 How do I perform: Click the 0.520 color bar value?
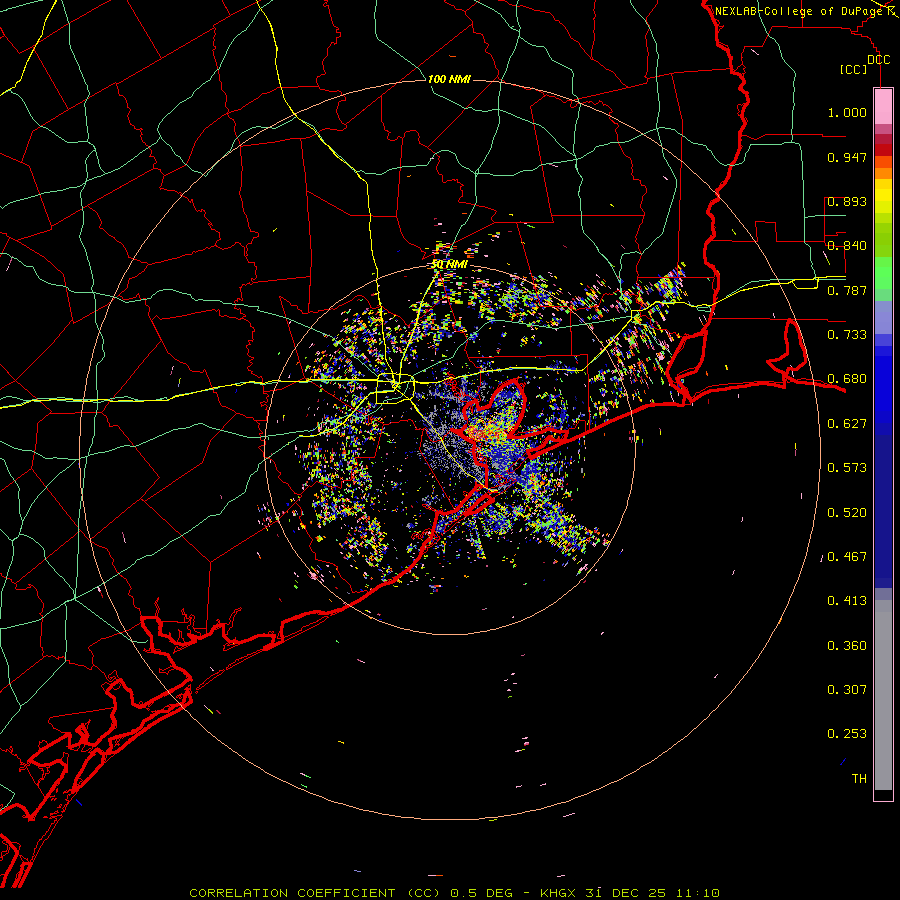click(847, 513)
